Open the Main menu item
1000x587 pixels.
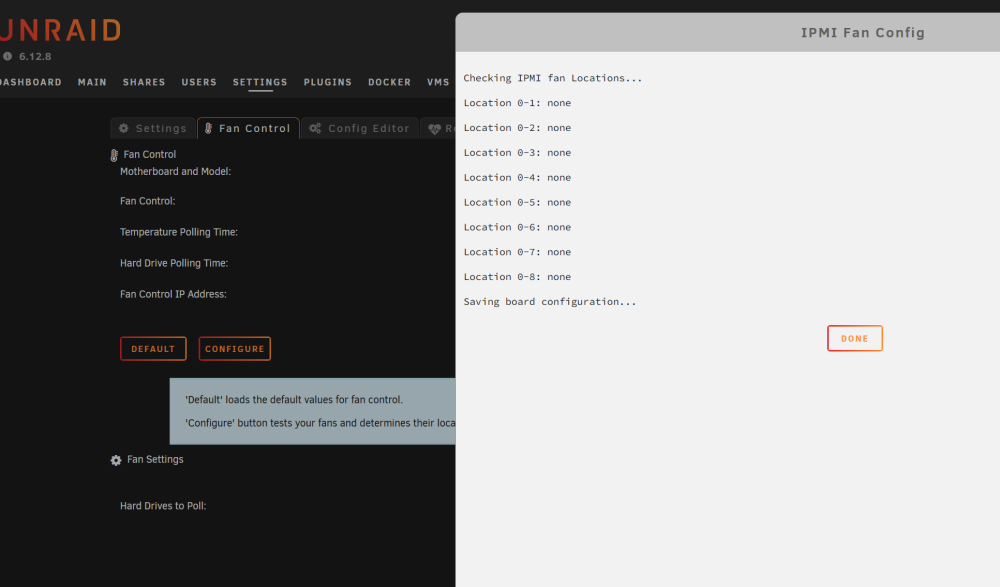92,82
